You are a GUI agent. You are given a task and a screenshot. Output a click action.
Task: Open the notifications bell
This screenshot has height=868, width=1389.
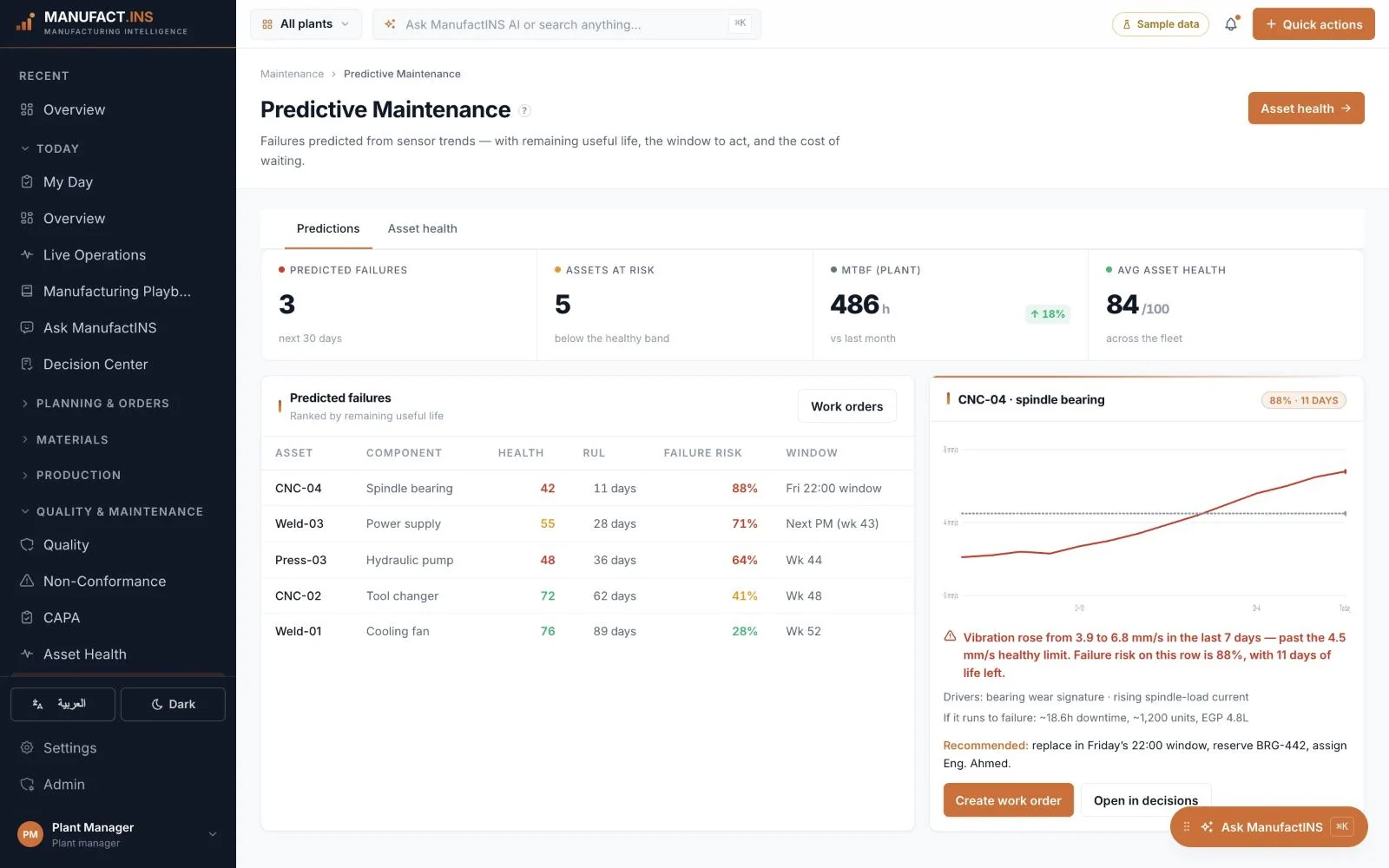pyautogui.click(x=1231, y=24)
